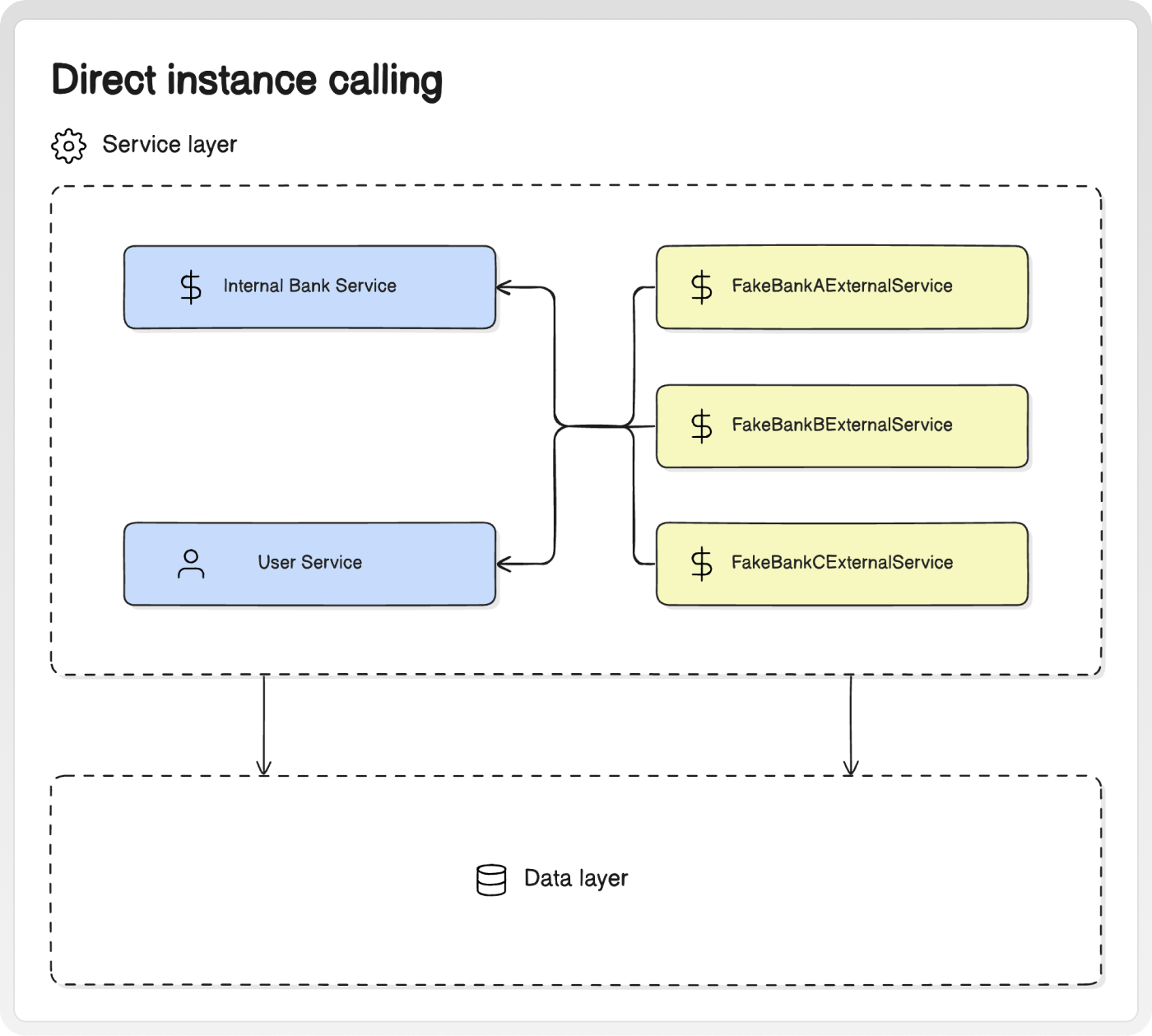Screen dimensions: 1152x1036
Task: Click the gear icon beside Service layer
Action: pos(68,146)
